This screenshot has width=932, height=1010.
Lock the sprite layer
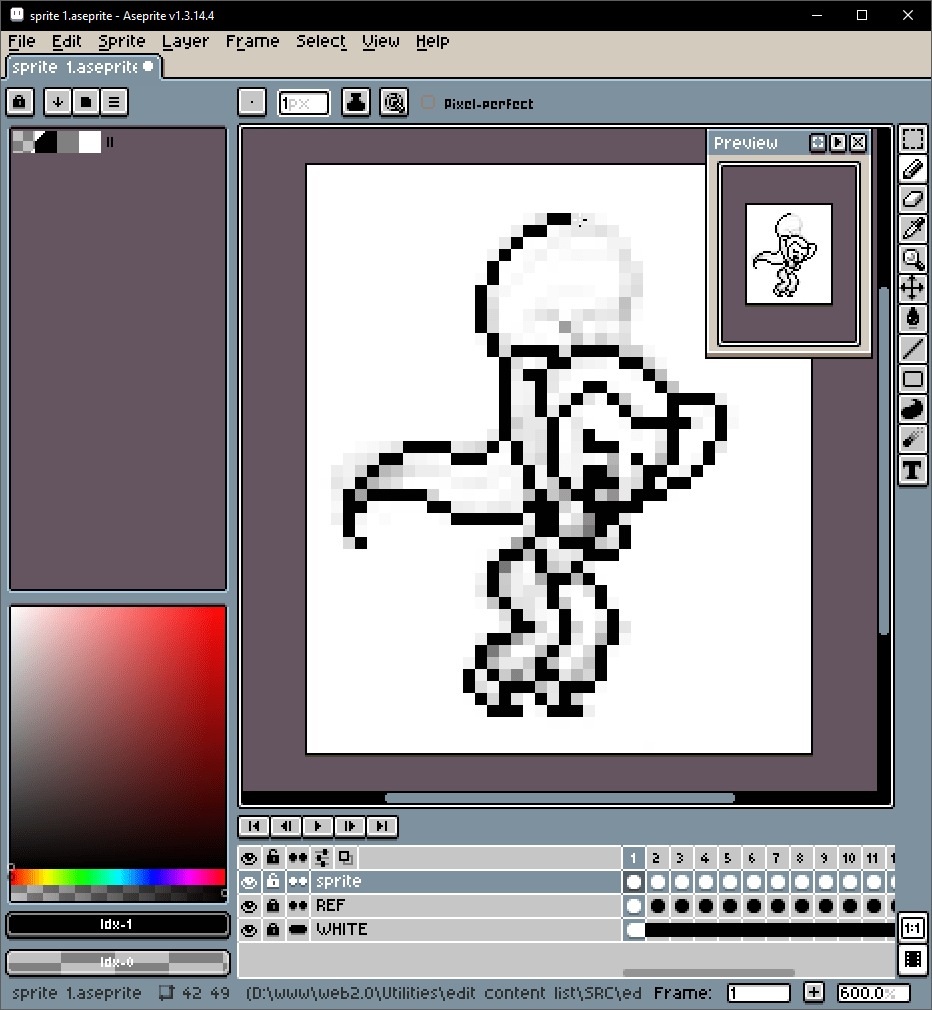point(273,881)
